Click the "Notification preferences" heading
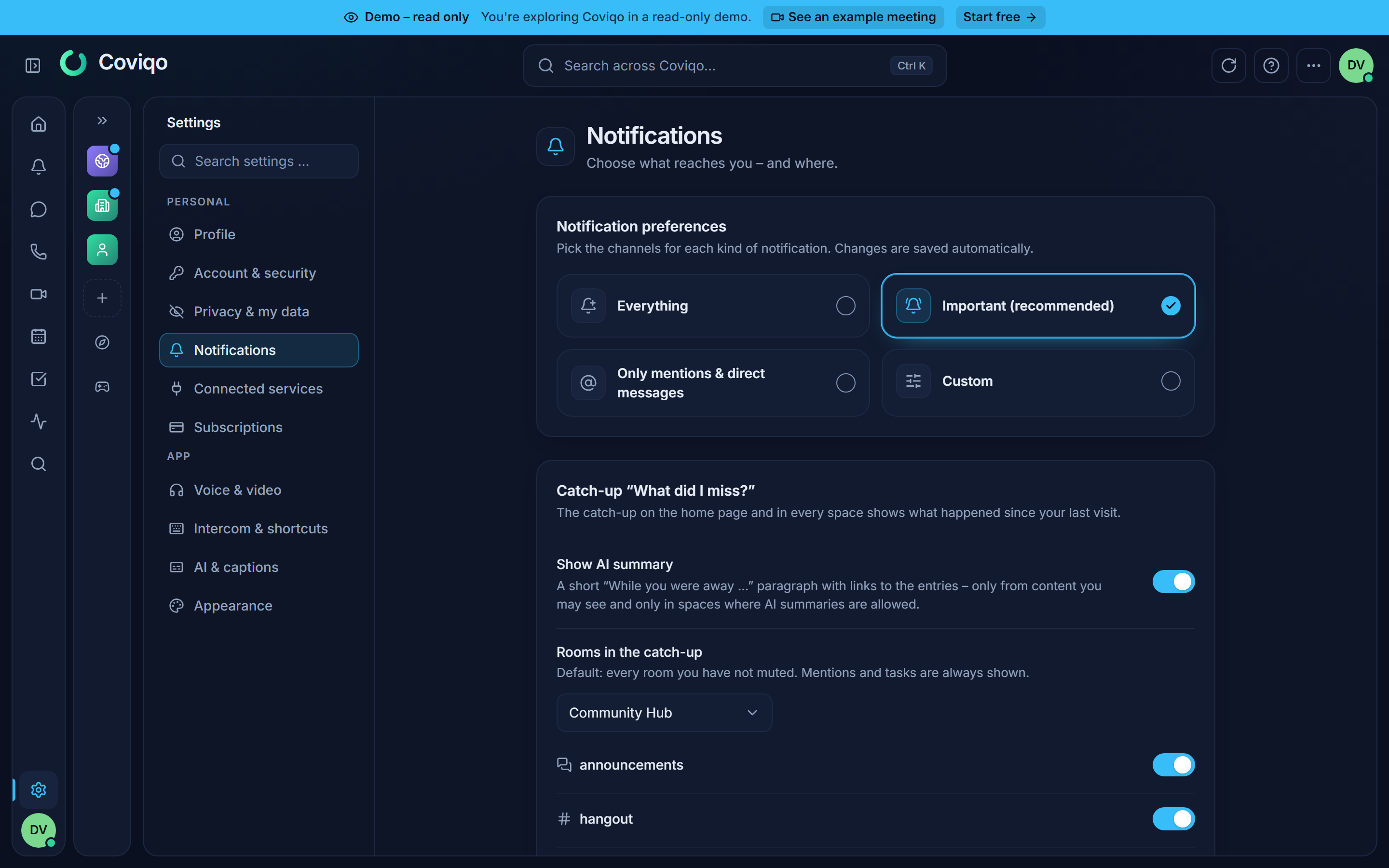1389x868 pixels. point(641,226)
